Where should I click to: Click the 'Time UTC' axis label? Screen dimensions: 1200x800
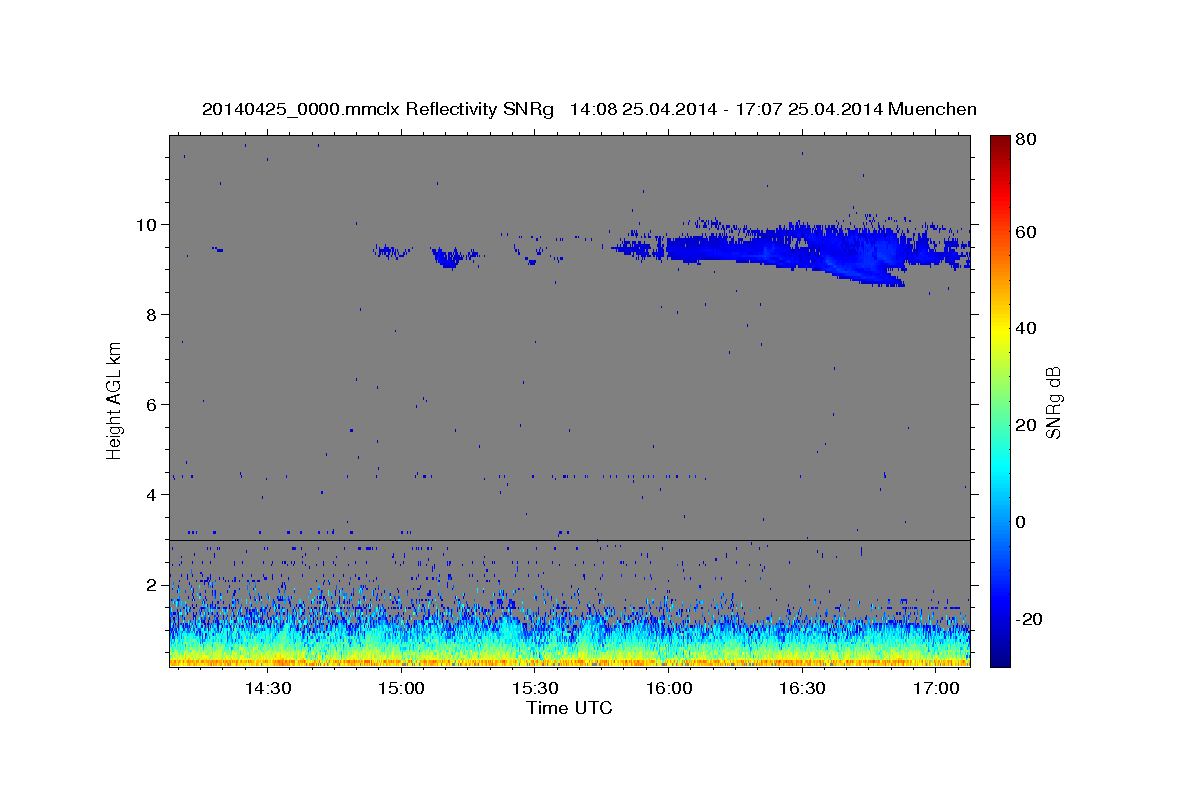(569, 708)
